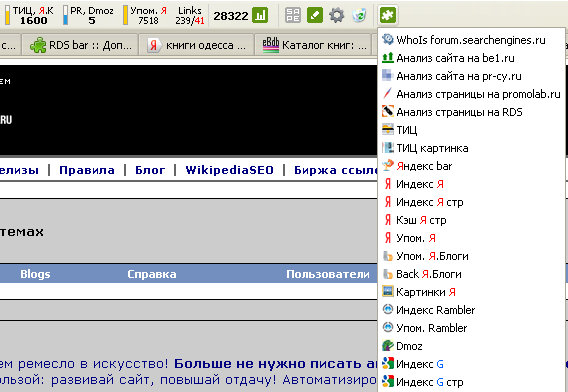Click the Яндекс bar cocktail icon
The image size is (568, 392).
388,166
